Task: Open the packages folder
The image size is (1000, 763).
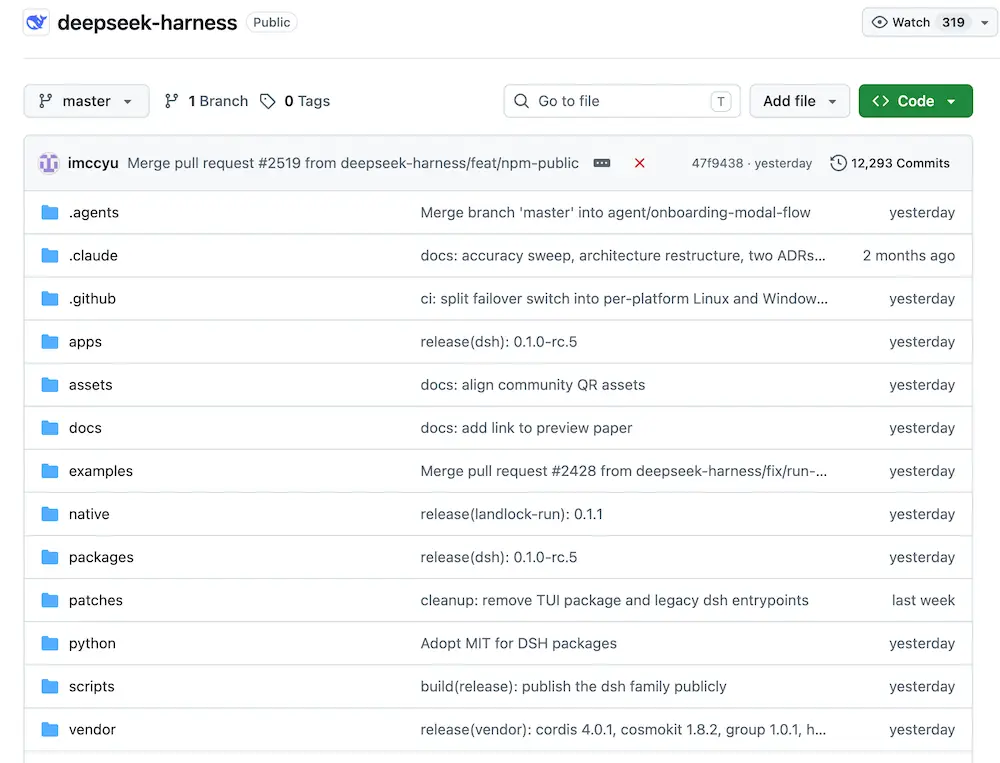Action: coord(101,557)
